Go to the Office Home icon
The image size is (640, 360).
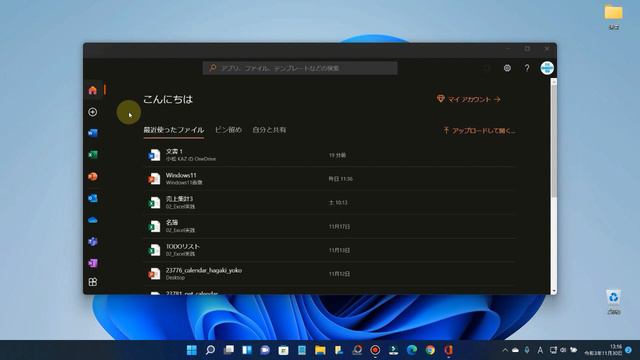pyautogui.click(x=93, y=90)
